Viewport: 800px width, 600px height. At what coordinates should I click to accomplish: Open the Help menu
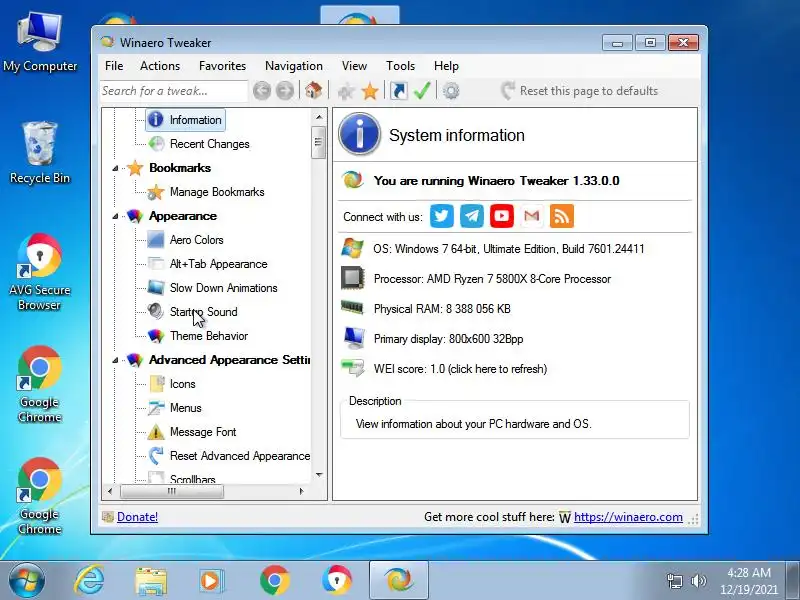coord(446,66)
